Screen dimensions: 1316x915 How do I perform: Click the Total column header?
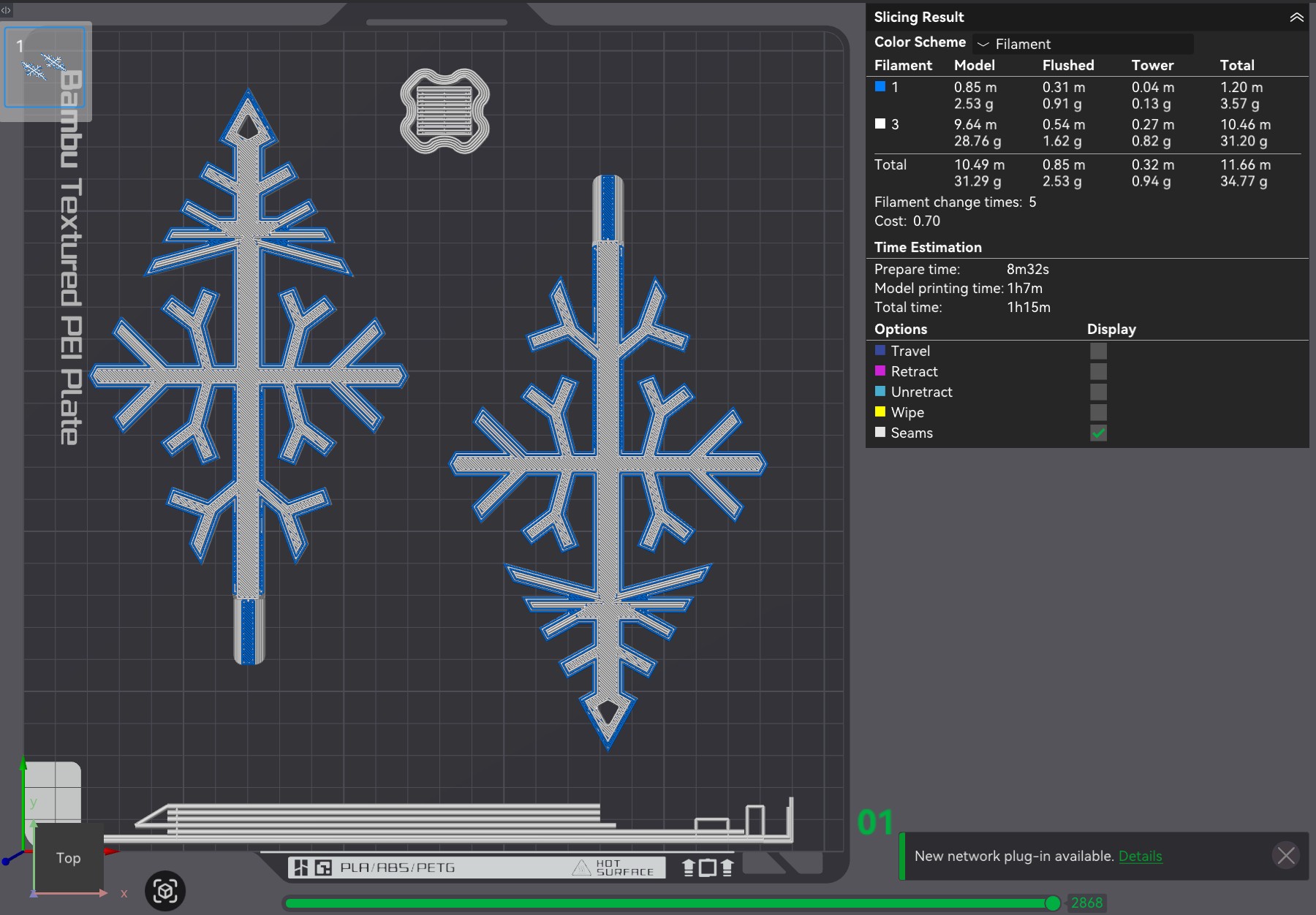coord(1237,65)
